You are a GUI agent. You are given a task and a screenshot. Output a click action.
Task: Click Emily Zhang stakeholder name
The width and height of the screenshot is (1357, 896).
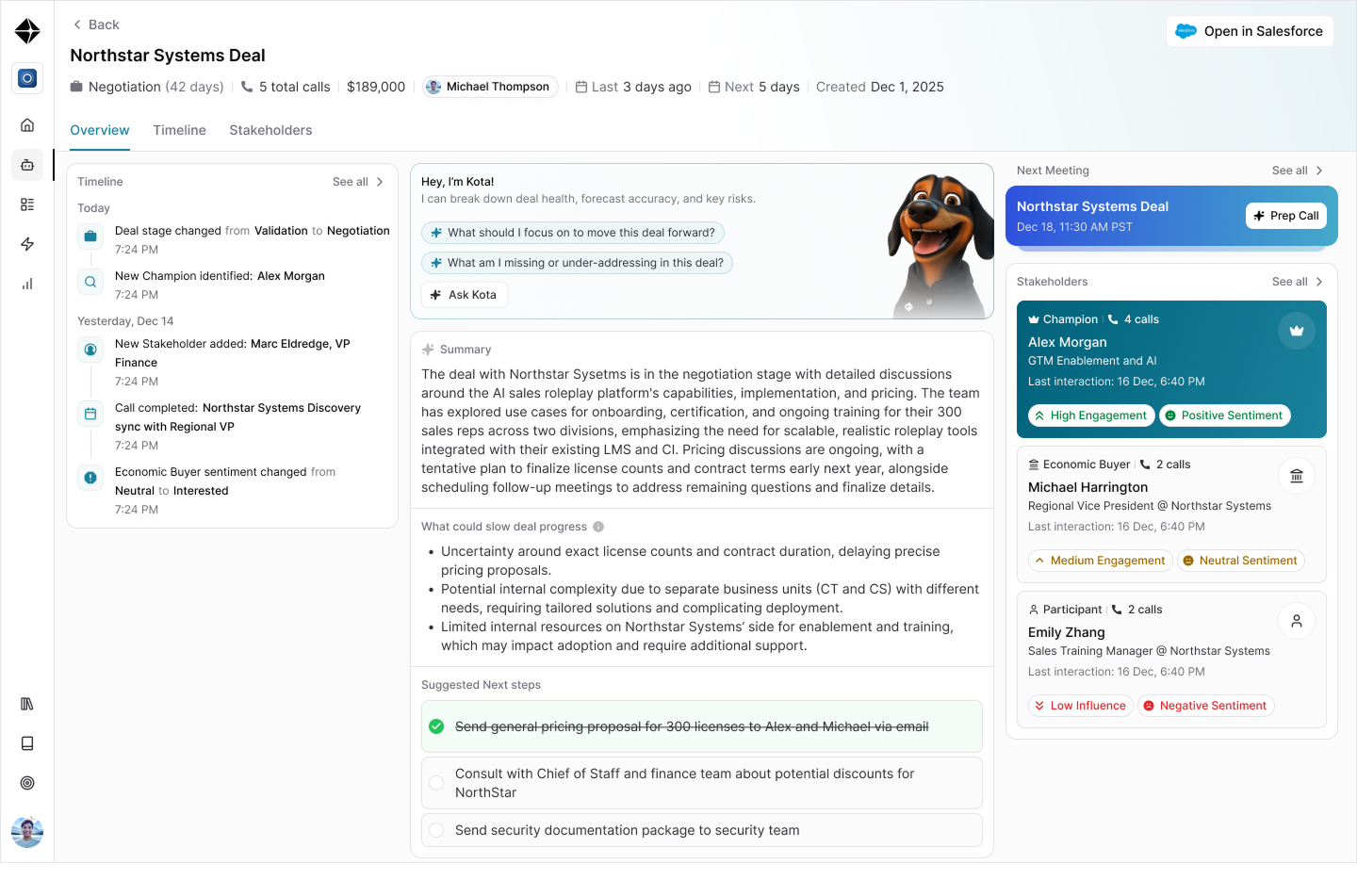(x=1067, y=632)
